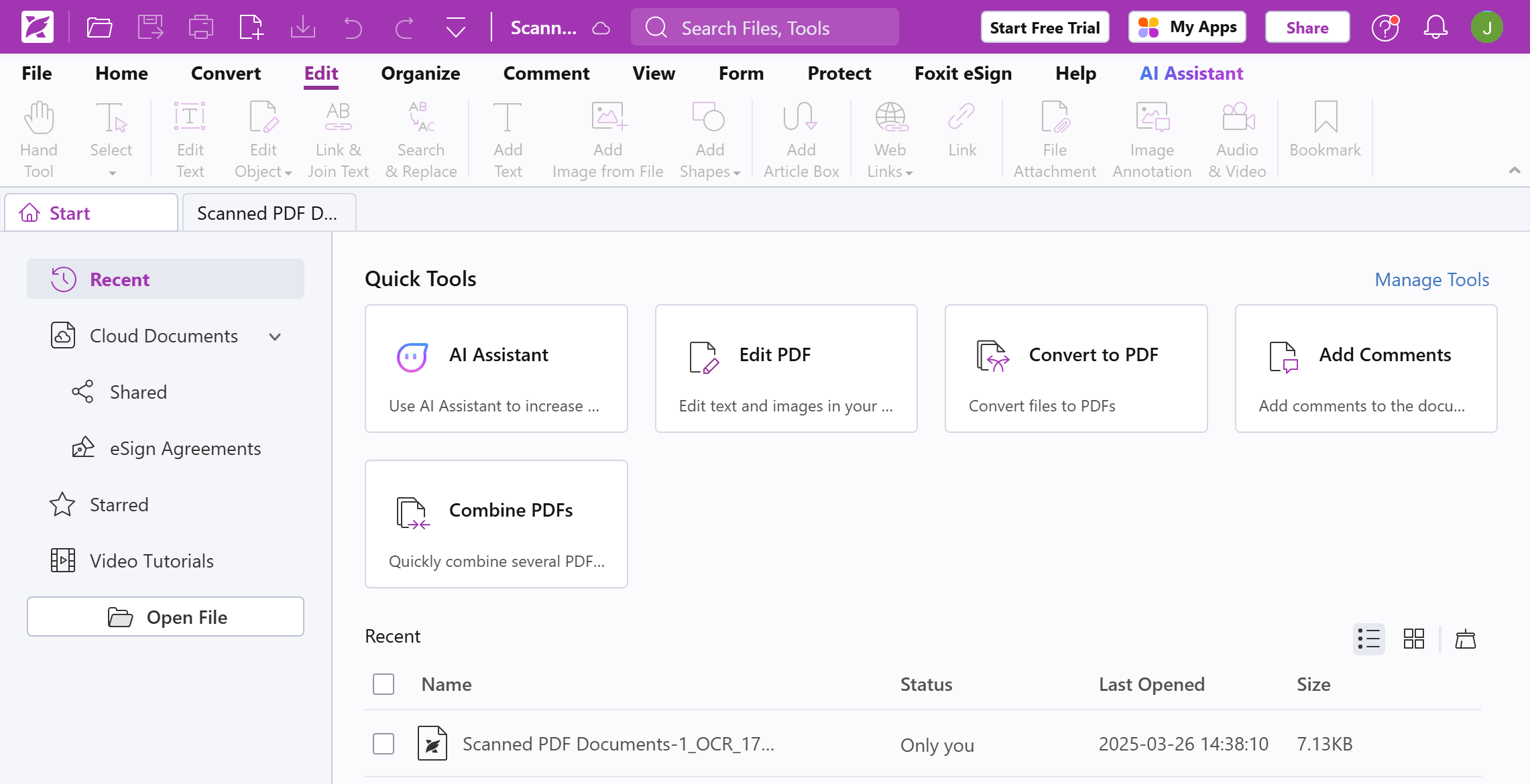Open My Apps
The width and height of the screenshot is (1530, 784).
tap(1187, 27)
